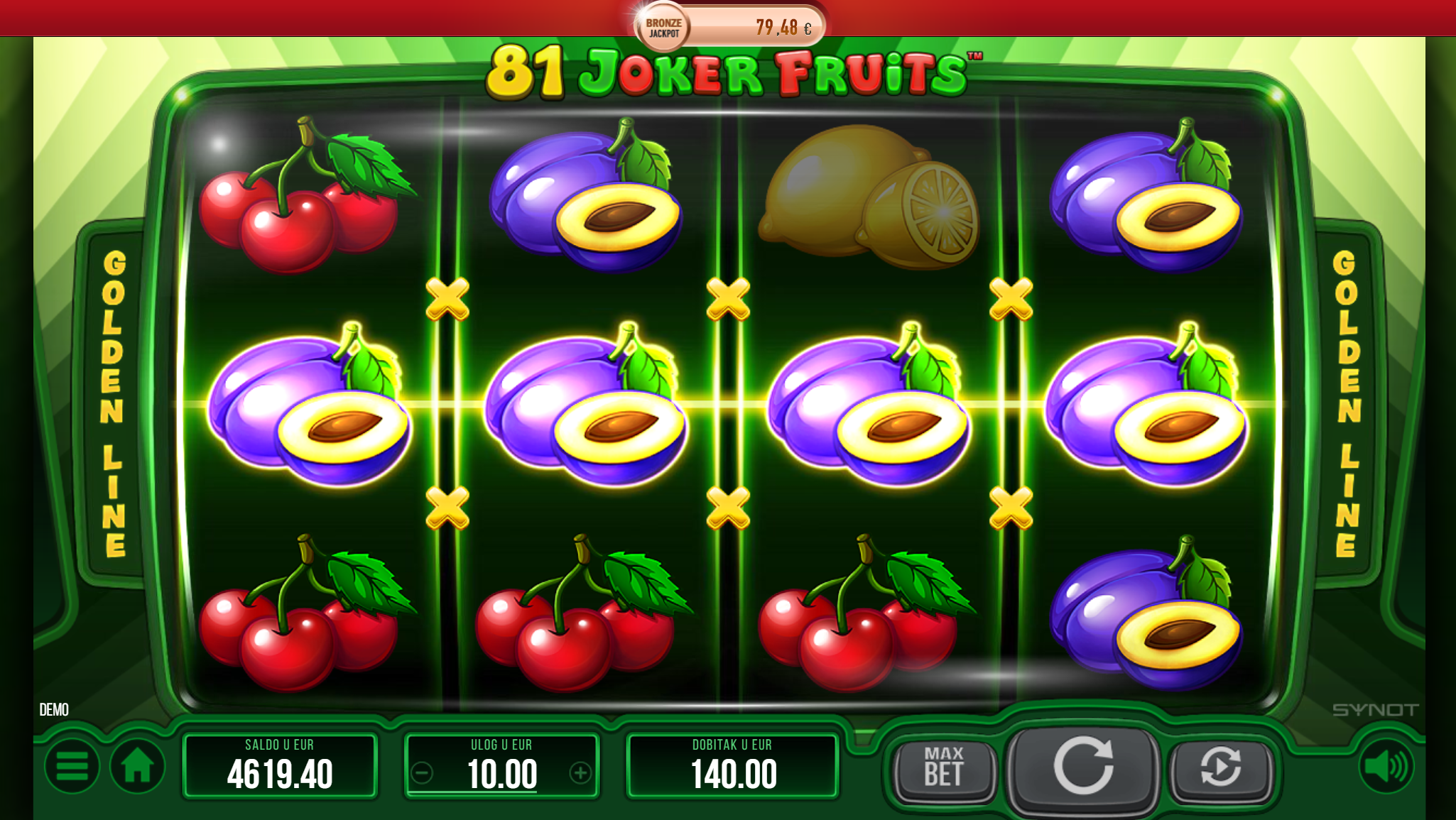Open the hamburger menu icon
1456x820 pixels.
[72, 766]
